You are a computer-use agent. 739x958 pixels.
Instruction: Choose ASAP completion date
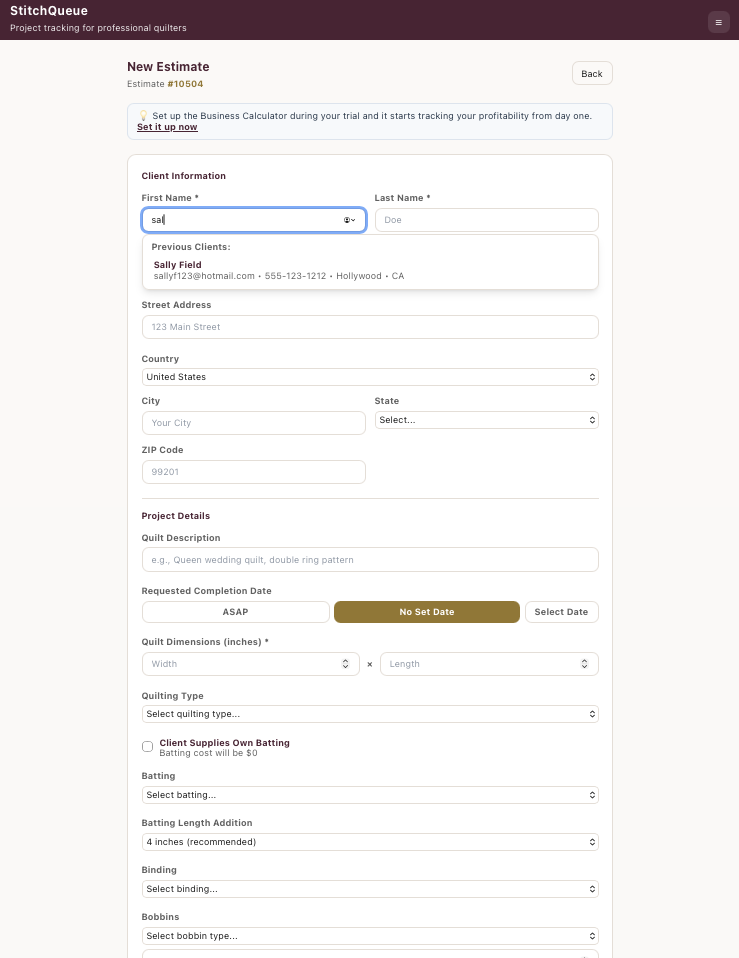click(x=236, y=612)
